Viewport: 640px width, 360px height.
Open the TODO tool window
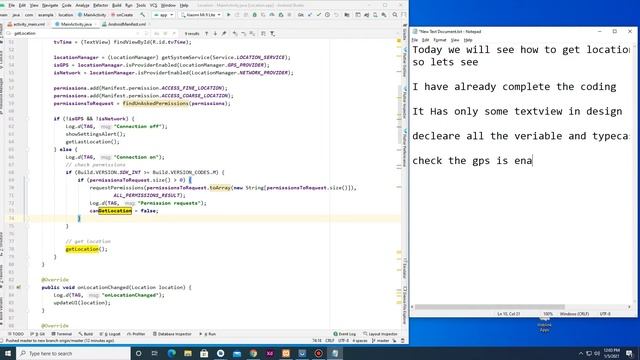(x=16, y=334)
